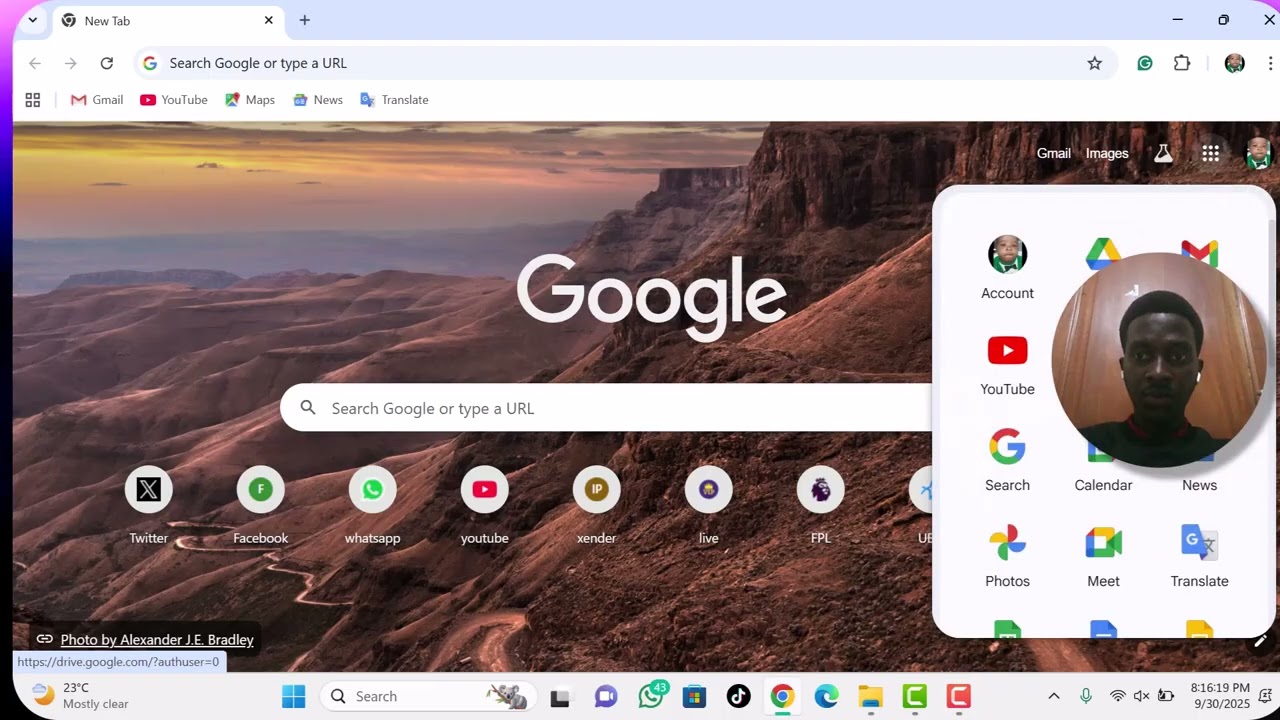
Task: Show hidden system tray icons
Action: pyautogui.click(x=1053, y=696)
